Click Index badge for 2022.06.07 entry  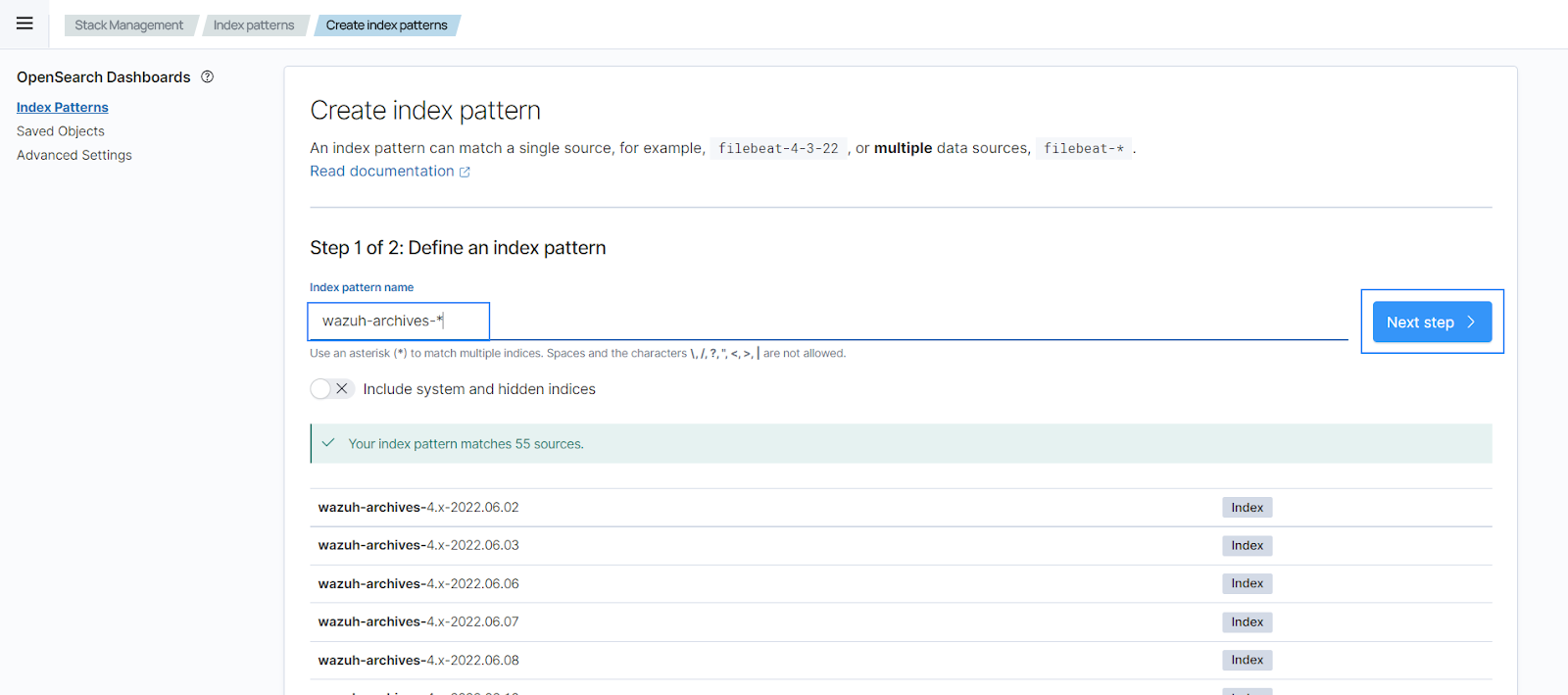[1247, 621]
